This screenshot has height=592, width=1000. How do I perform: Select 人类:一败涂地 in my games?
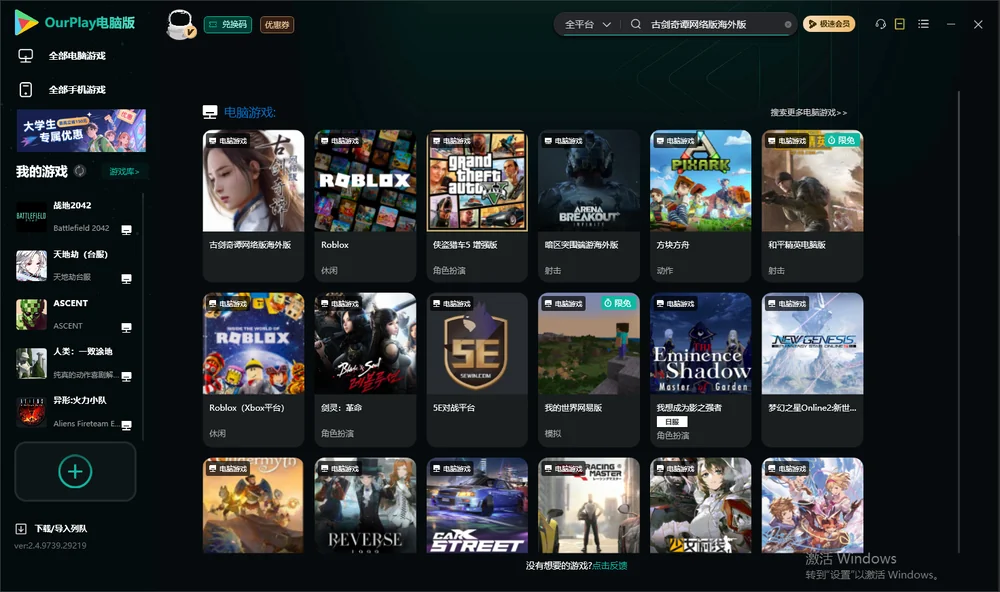[75, 364]
